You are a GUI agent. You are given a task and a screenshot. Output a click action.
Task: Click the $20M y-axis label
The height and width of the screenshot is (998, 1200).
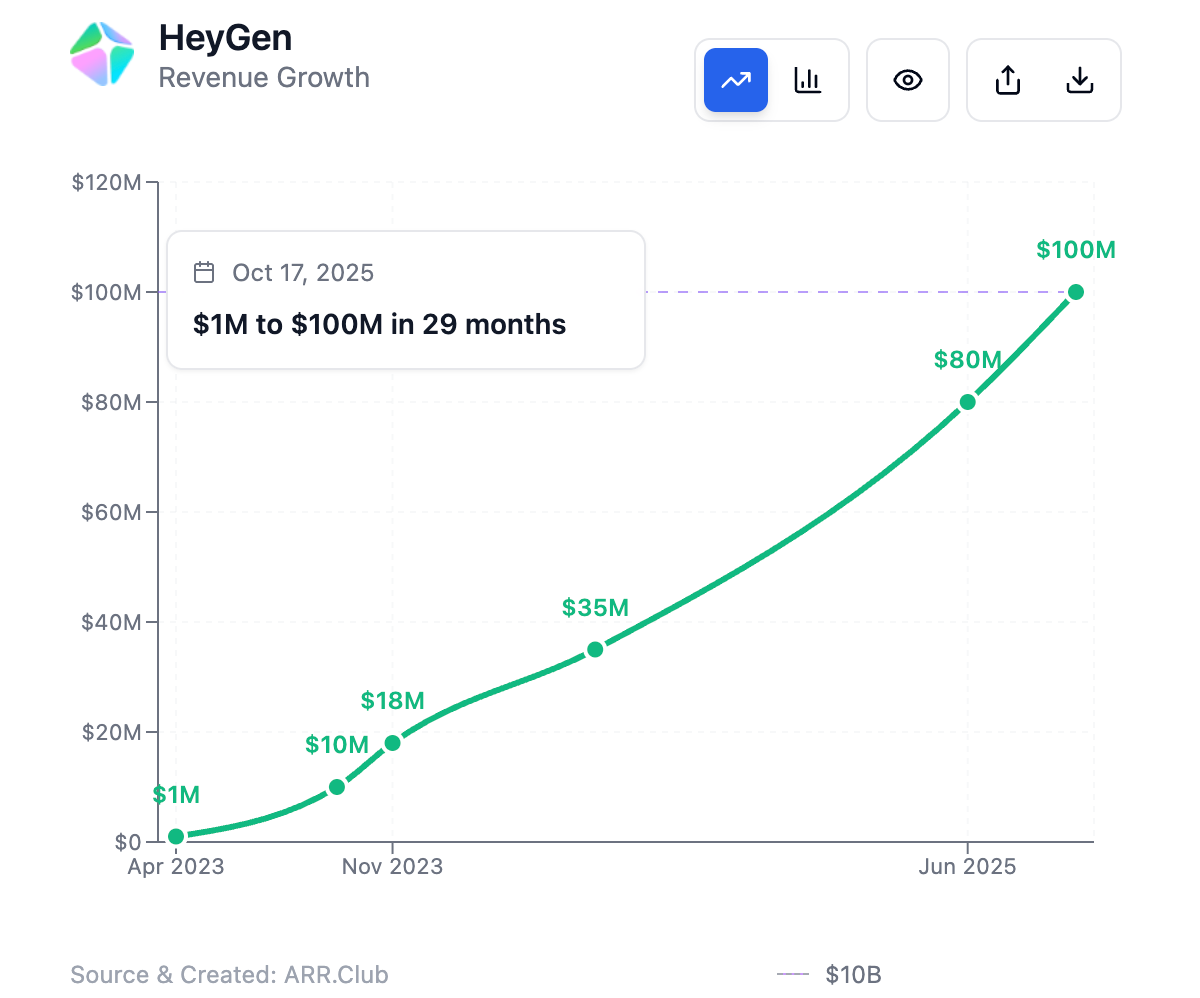(111, 733)
